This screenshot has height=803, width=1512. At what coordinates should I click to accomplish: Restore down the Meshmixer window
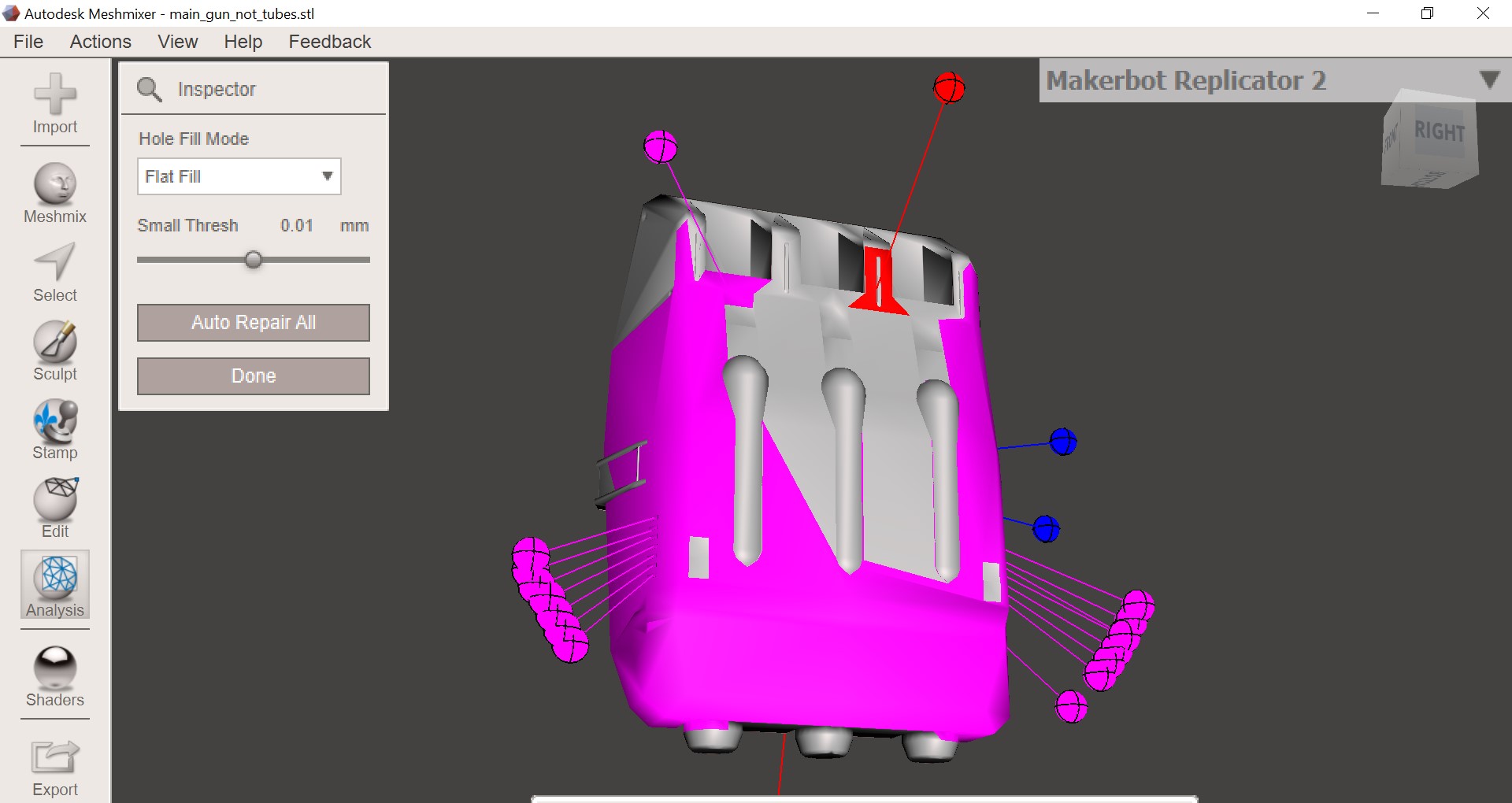tap(1427, 13)
